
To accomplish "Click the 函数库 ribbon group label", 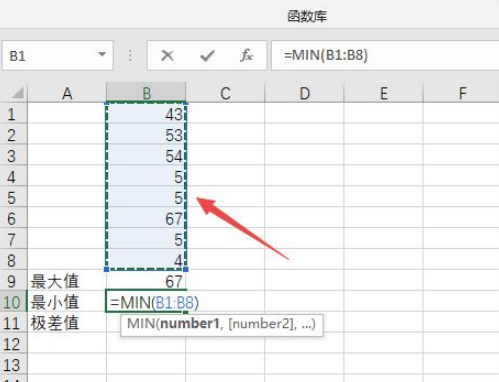I will [307, 16].
